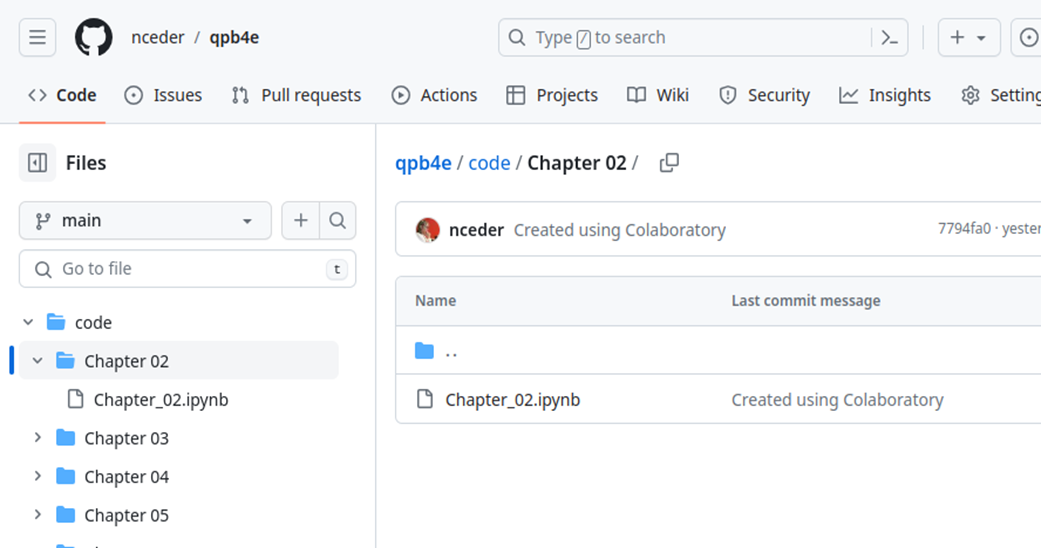Open the command palette icon

pyautogui.click(x=889, y=38)
